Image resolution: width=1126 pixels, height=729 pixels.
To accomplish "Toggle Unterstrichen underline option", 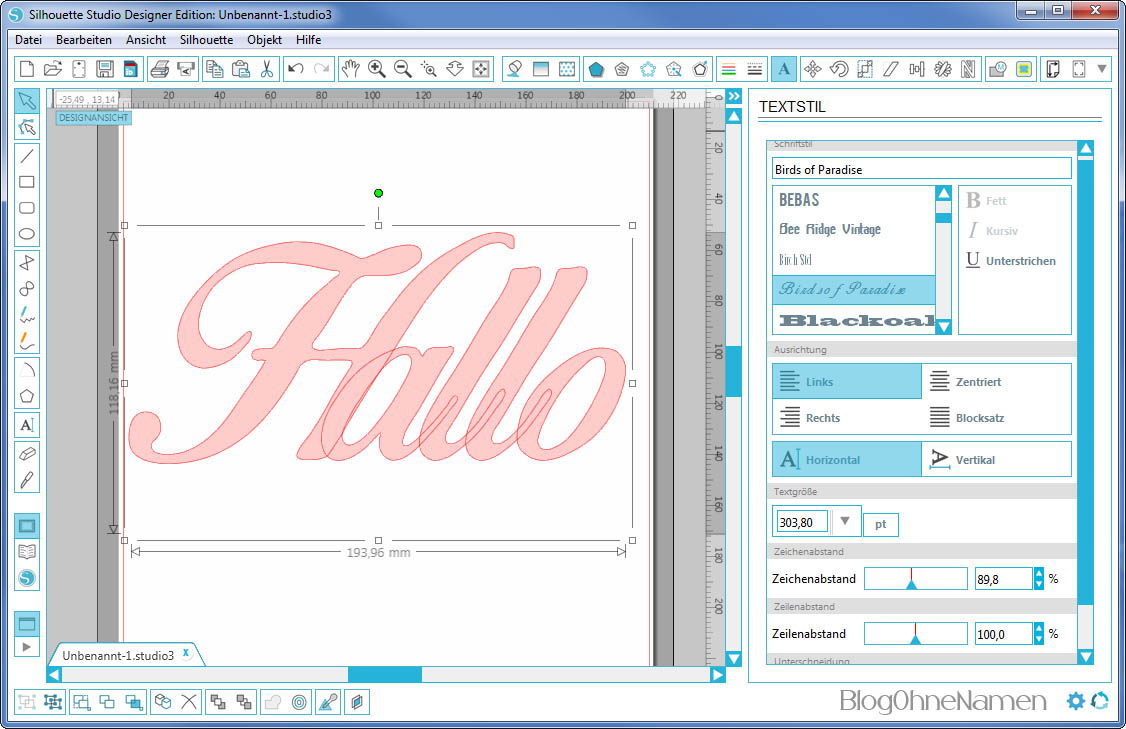I will coord(1011,261).
